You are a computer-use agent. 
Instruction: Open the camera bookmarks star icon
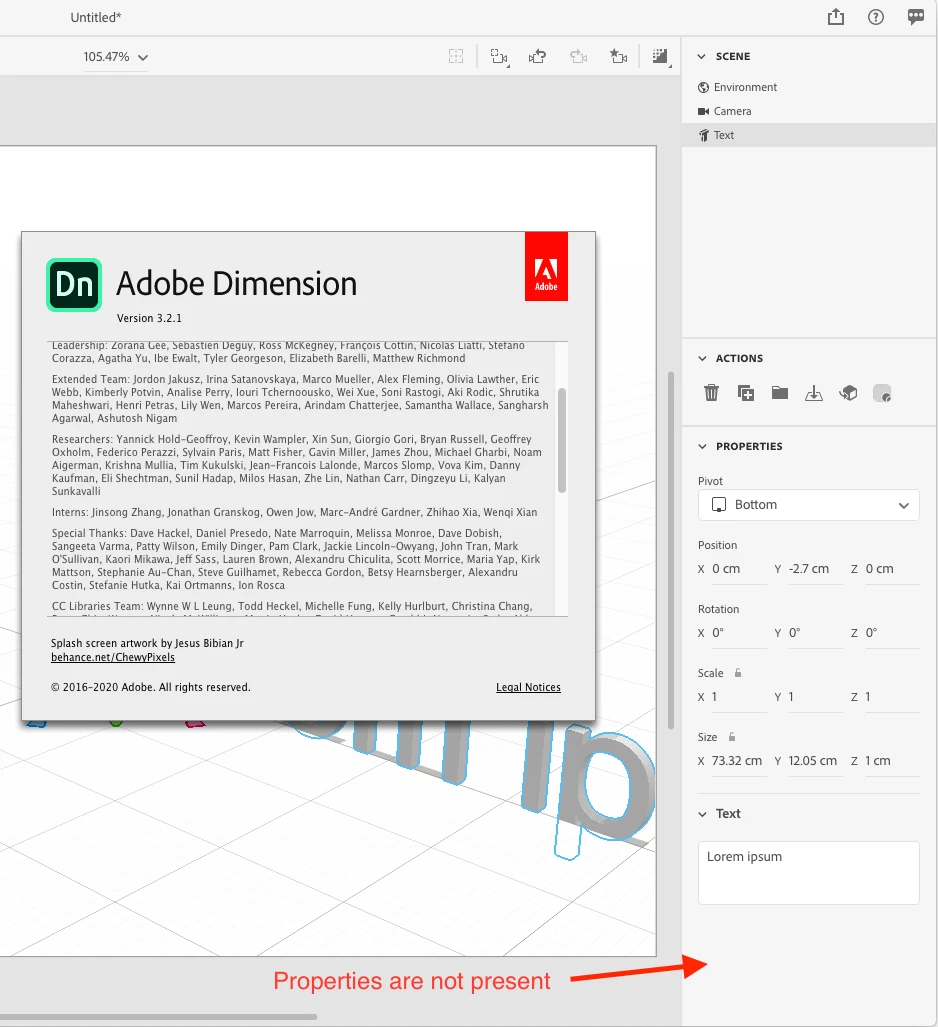[x=618, y=57]
